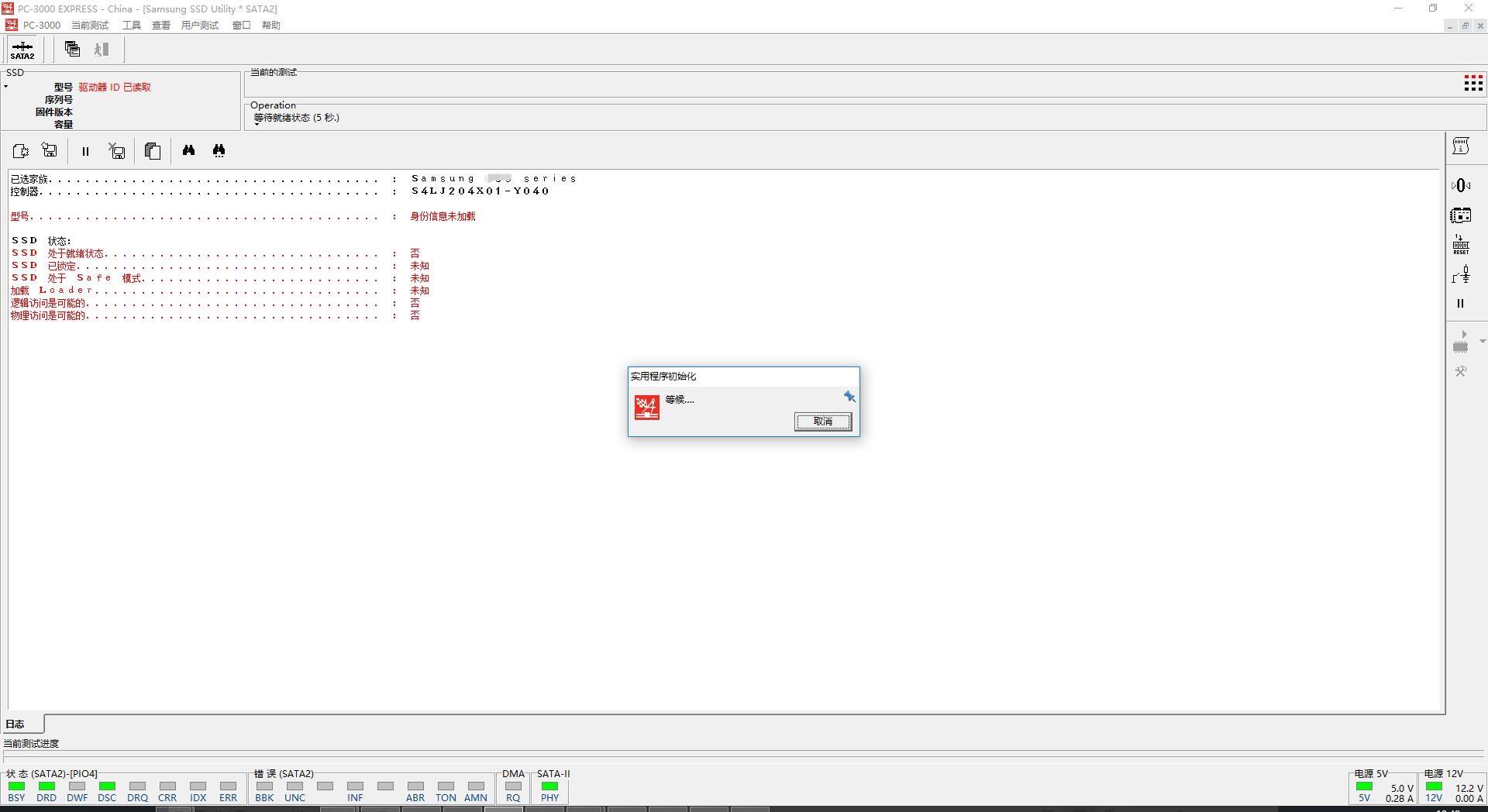Open the 用户测试 menu

click(x=200, y=25)
